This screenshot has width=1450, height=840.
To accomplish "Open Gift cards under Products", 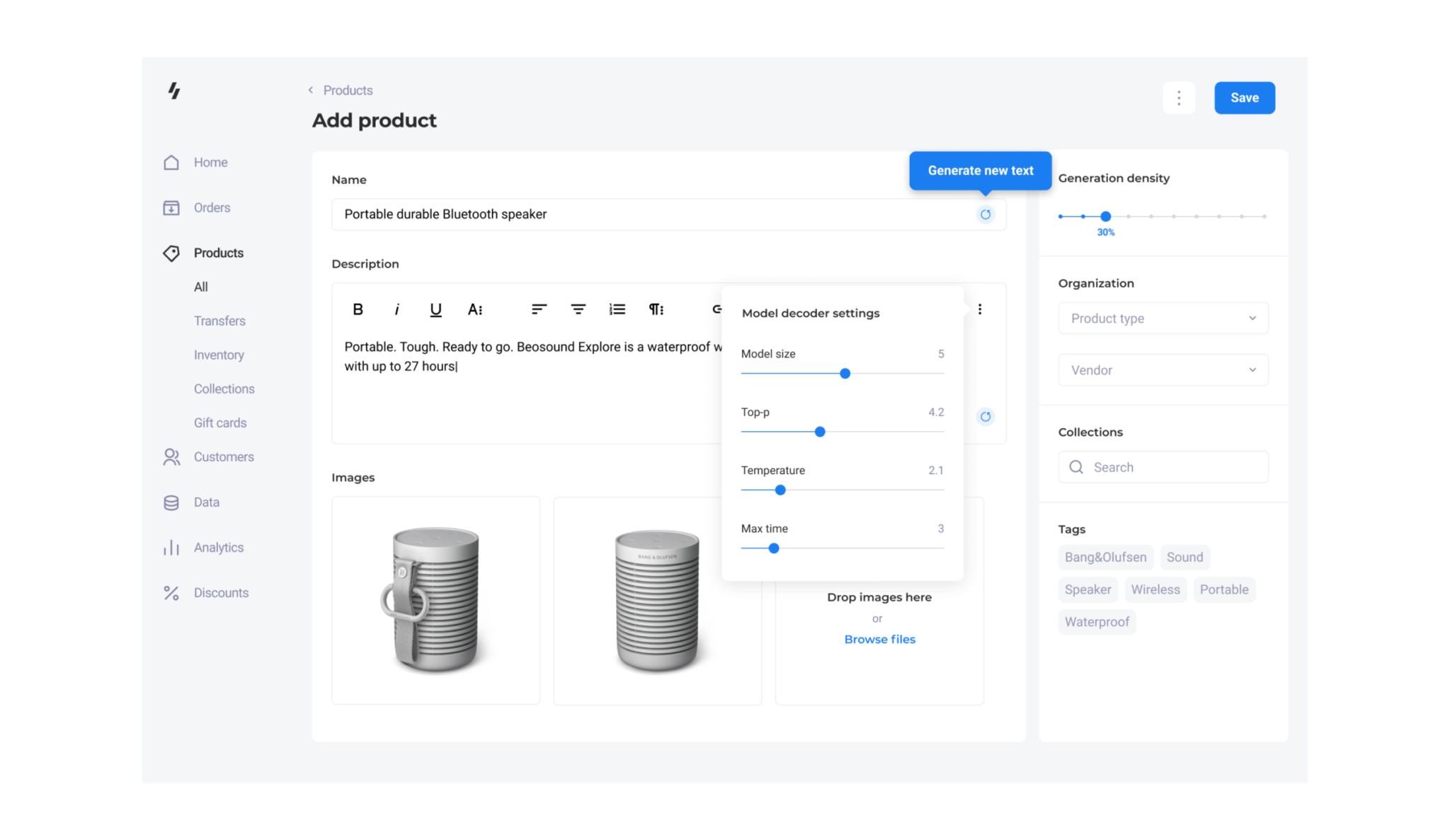I will (220, 422).
